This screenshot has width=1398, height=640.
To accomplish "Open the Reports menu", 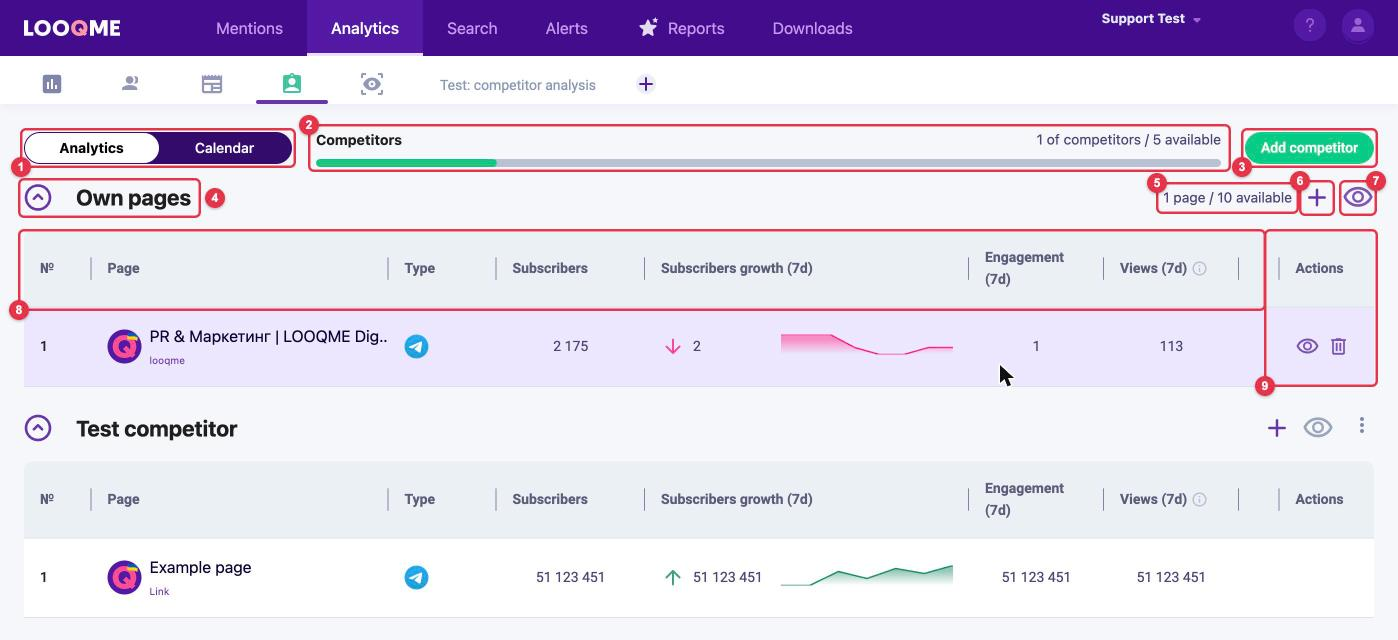I will [681, 28].
